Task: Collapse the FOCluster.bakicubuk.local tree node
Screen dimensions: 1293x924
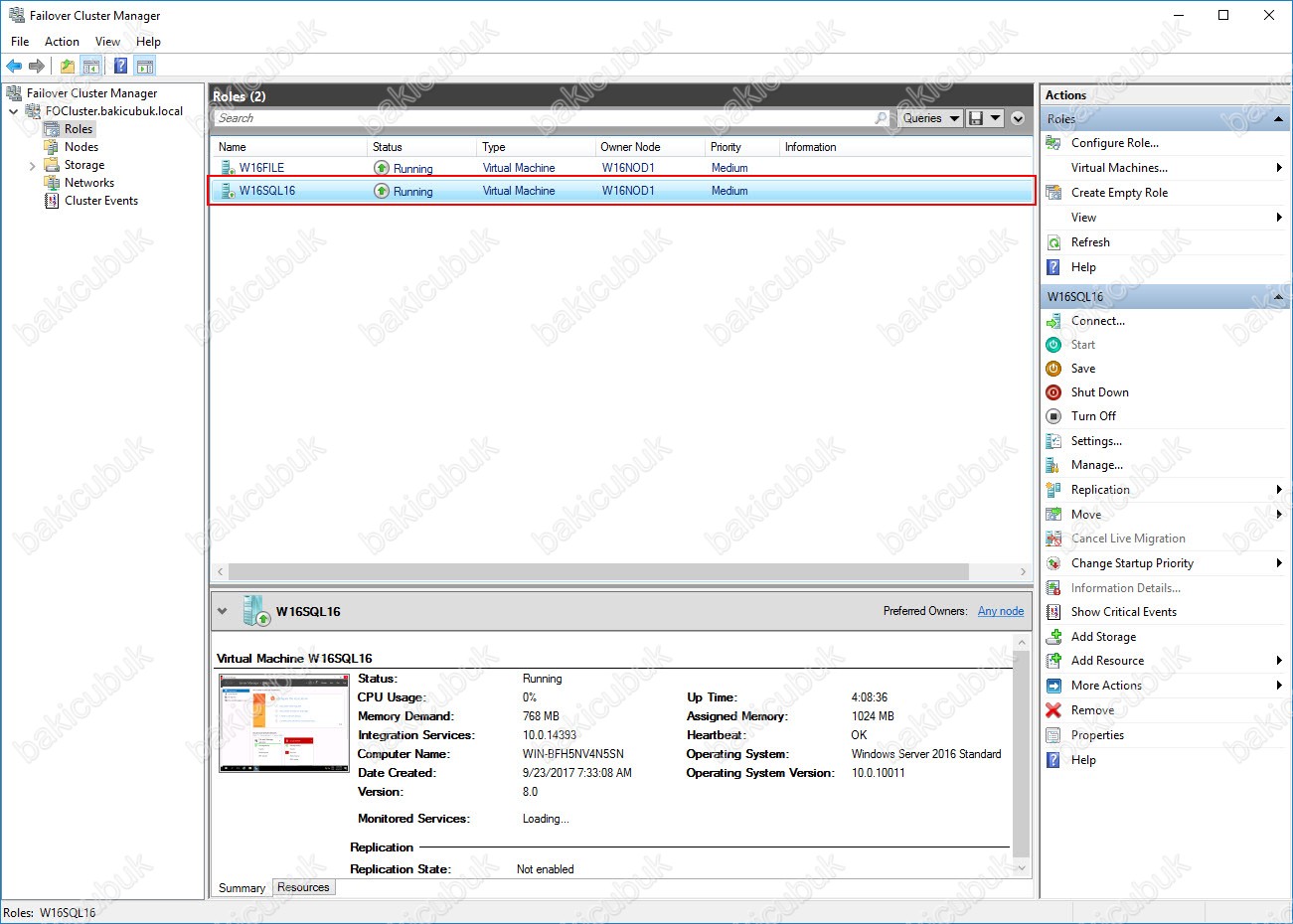Action: pos(14,111)
